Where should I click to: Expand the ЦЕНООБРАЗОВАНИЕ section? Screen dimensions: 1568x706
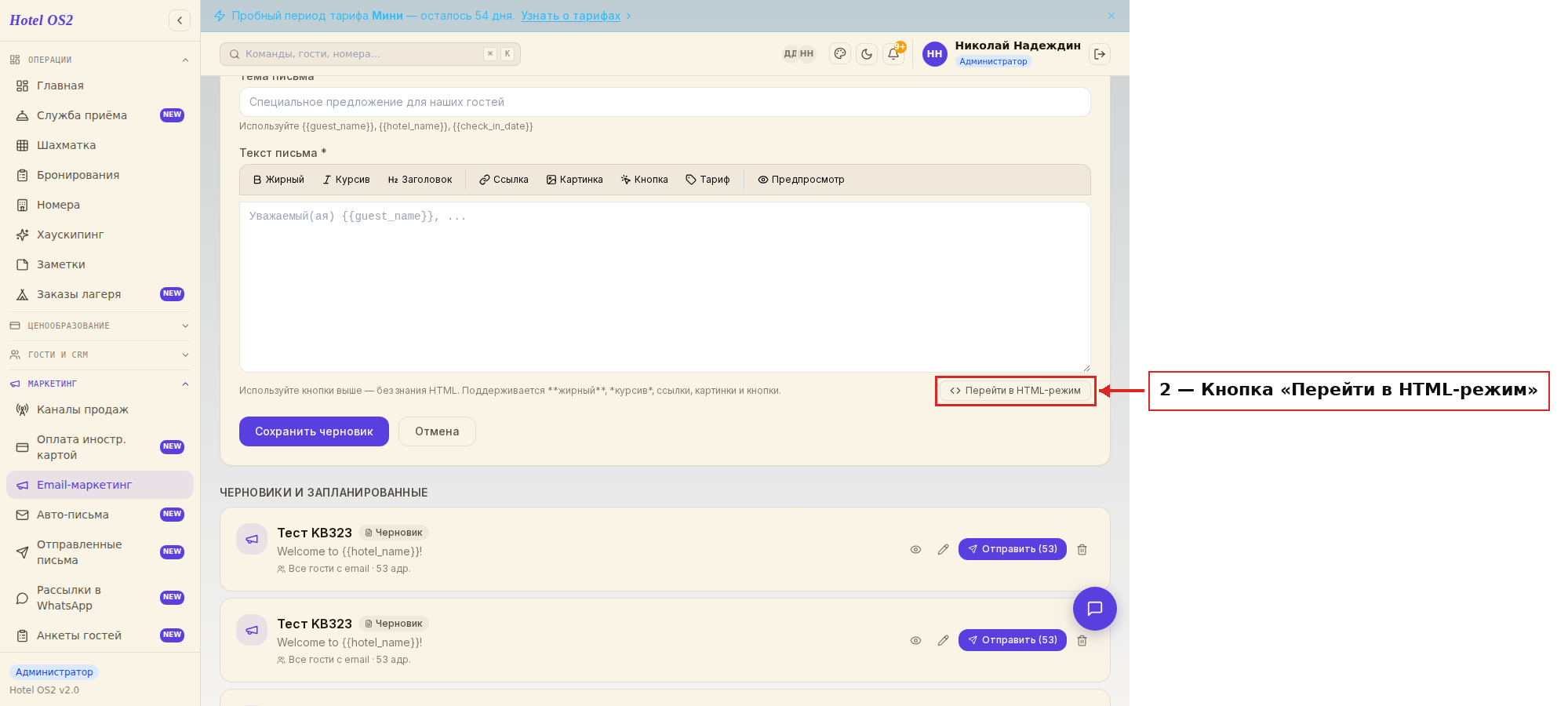[100, 326]
